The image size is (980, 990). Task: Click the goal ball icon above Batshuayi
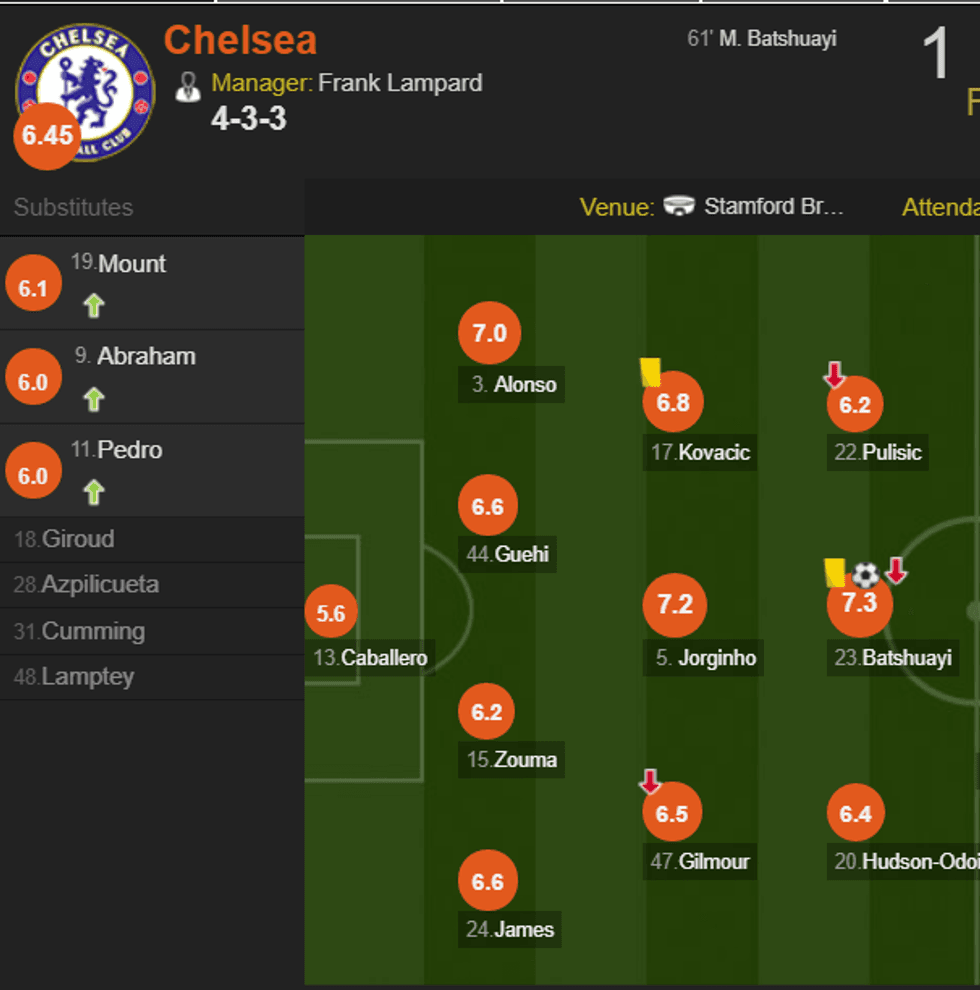pyautogui.click(x=865, y=575)
